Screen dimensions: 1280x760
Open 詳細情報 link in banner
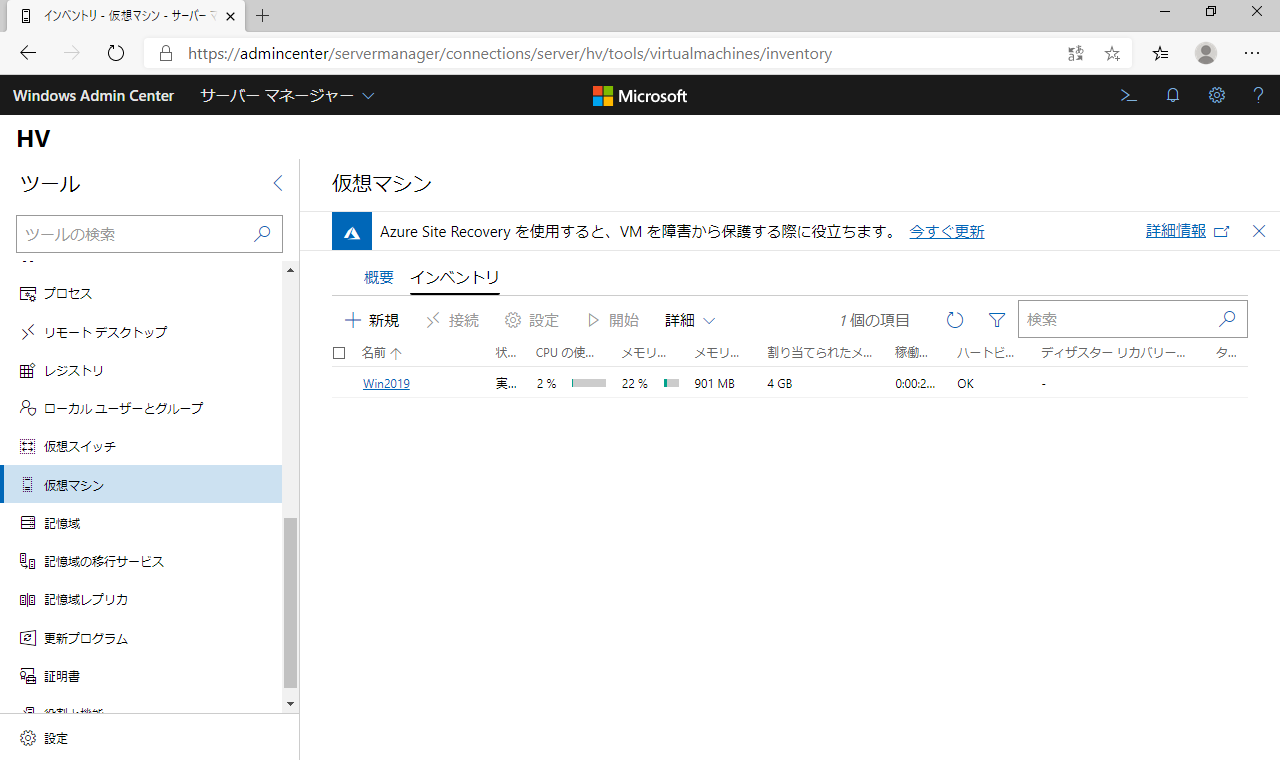click(x=1187, y=231)
